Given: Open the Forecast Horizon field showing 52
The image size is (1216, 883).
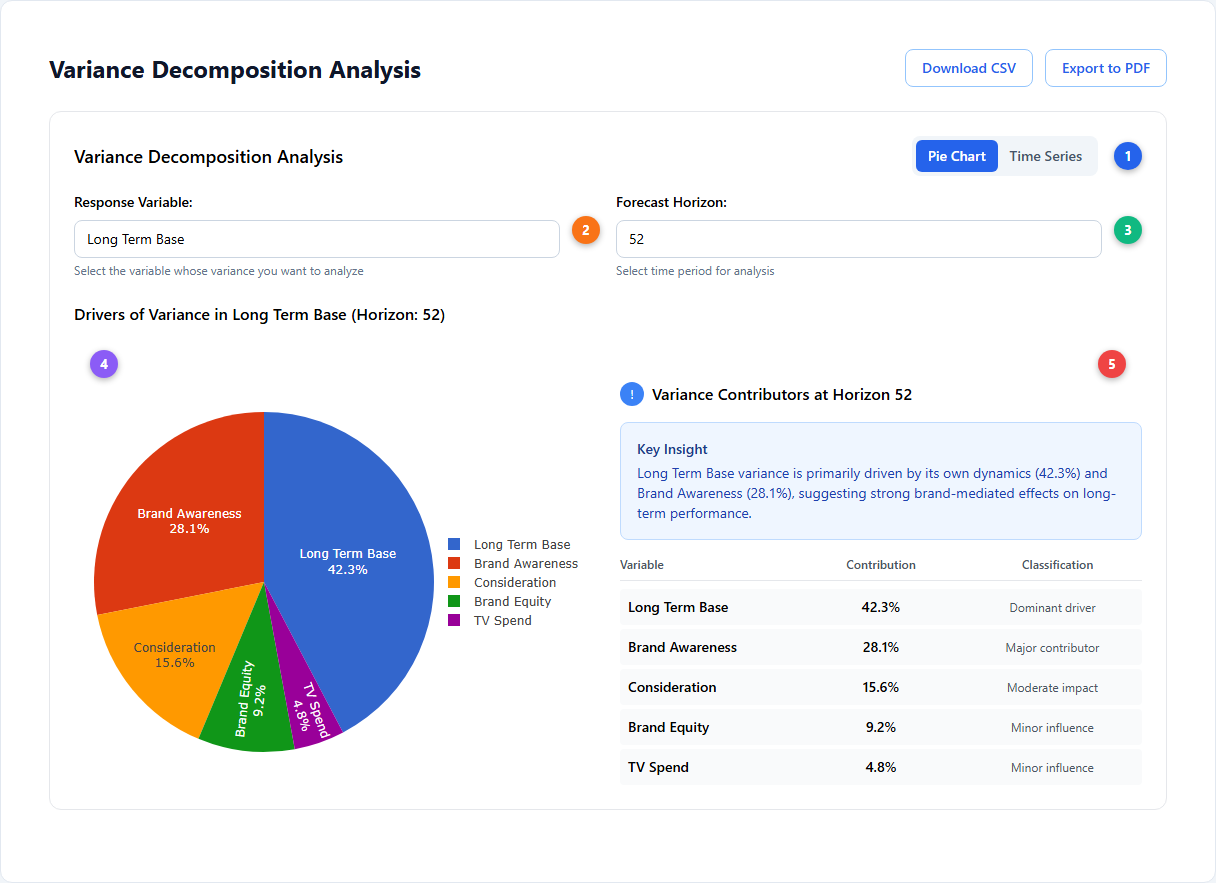Looking at the screenshot, I should pyautogui.click(x=859, y=239).
